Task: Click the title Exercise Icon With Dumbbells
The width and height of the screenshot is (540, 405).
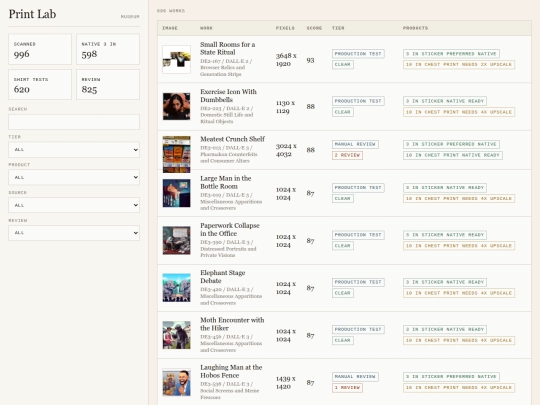Action: pos(228,96)
